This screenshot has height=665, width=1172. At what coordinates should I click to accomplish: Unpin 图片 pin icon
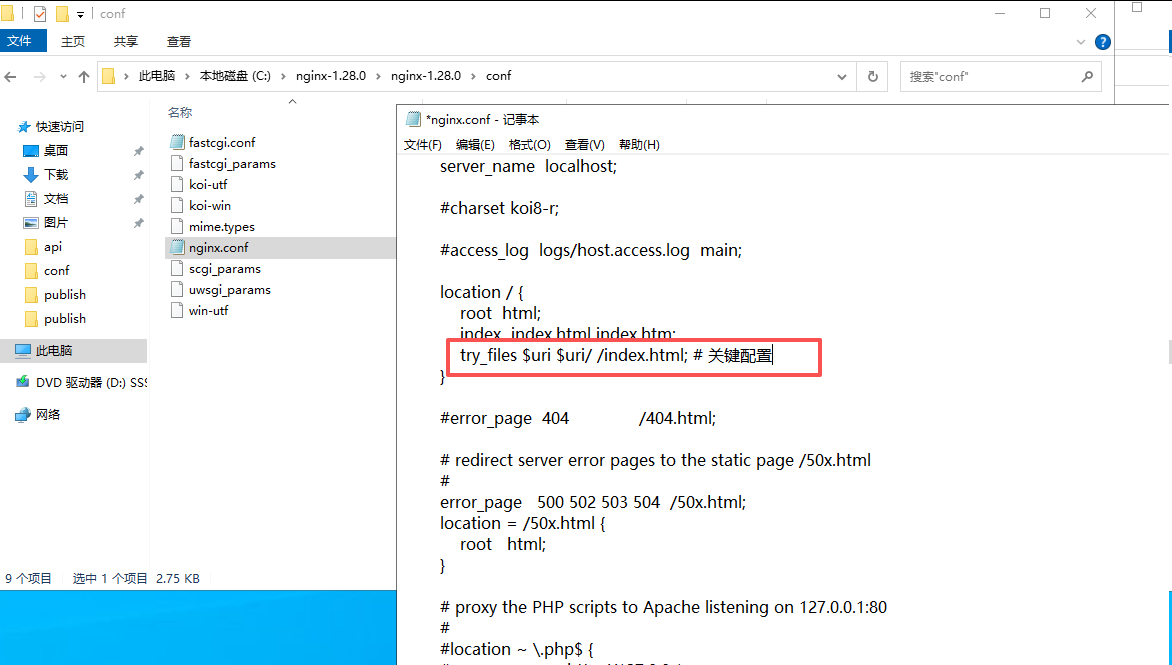point(138,223)
